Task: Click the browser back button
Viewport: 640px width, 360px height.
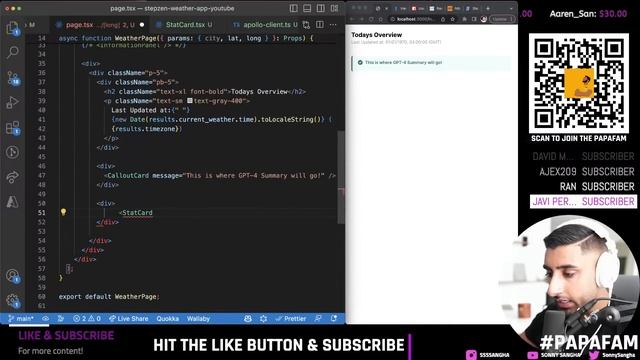Action: pos(352,19)
